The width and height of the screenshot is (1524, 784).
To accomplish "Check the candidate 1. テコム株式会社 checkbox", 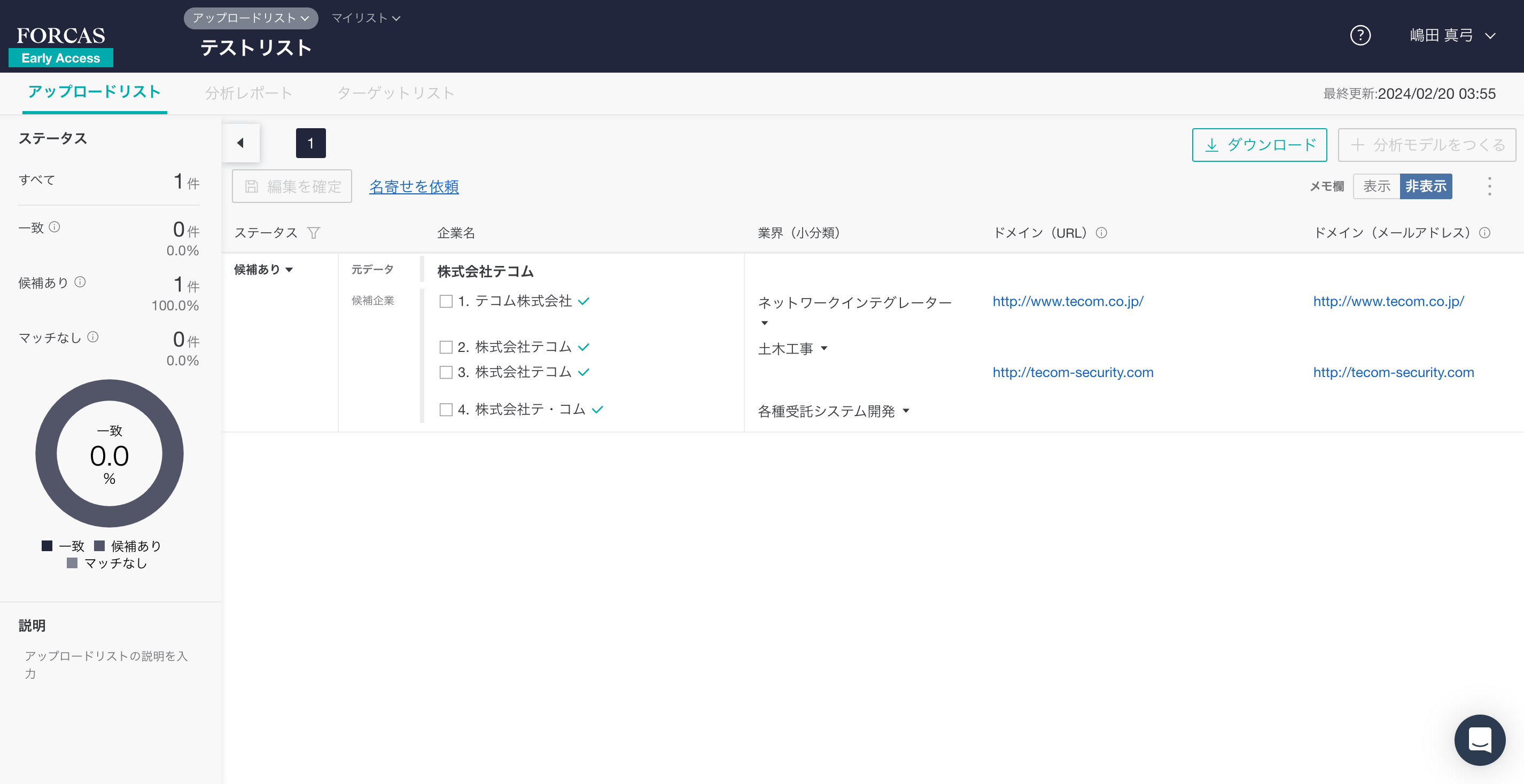I will point(446,302).
